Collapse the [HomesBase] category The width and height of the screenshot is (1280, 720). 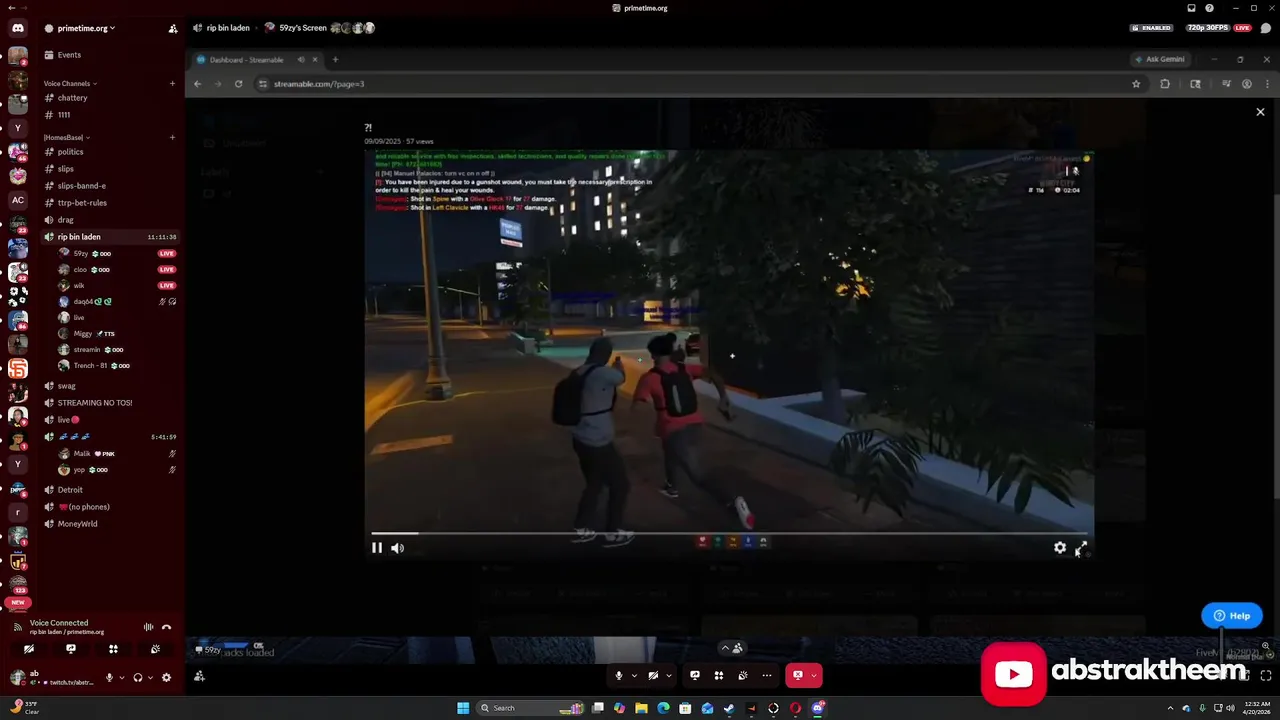66,137
